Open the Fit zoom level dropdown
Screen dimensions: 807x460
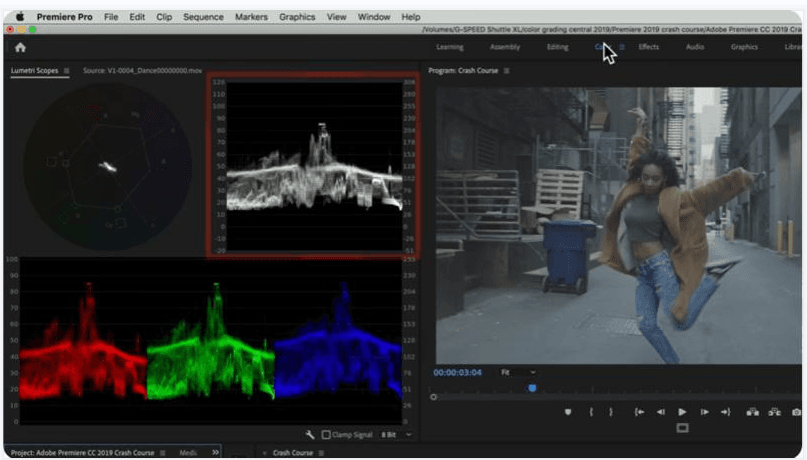(518, 372)
